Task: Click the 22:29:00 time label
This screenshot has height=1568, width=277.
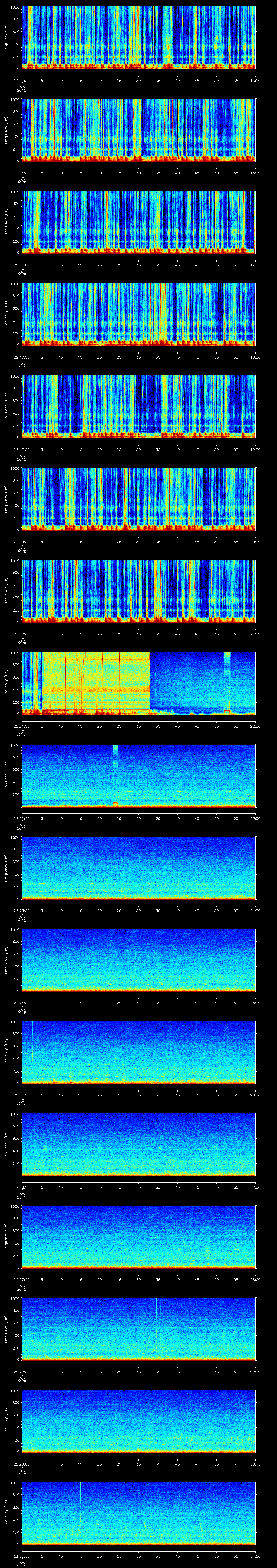Action: [x=21, y=1464]
